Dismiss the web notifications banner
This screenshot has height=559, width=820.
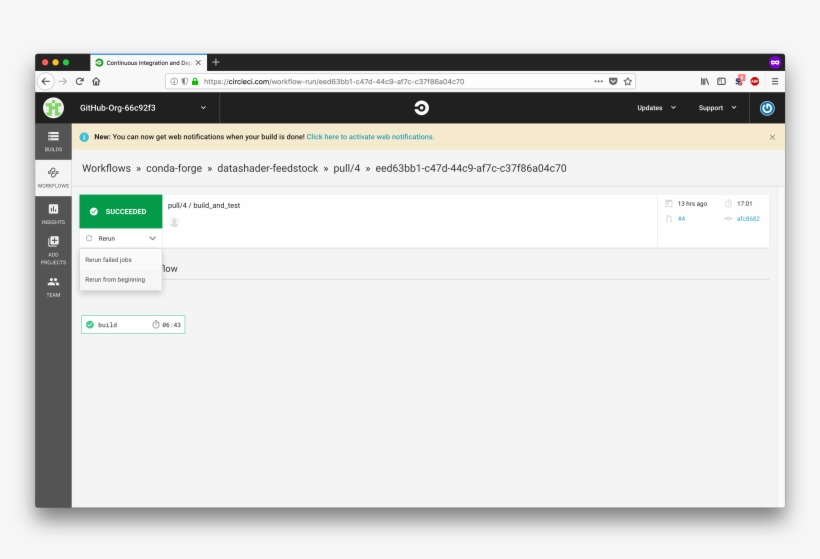pyautogui.click(x=772, y=137)
